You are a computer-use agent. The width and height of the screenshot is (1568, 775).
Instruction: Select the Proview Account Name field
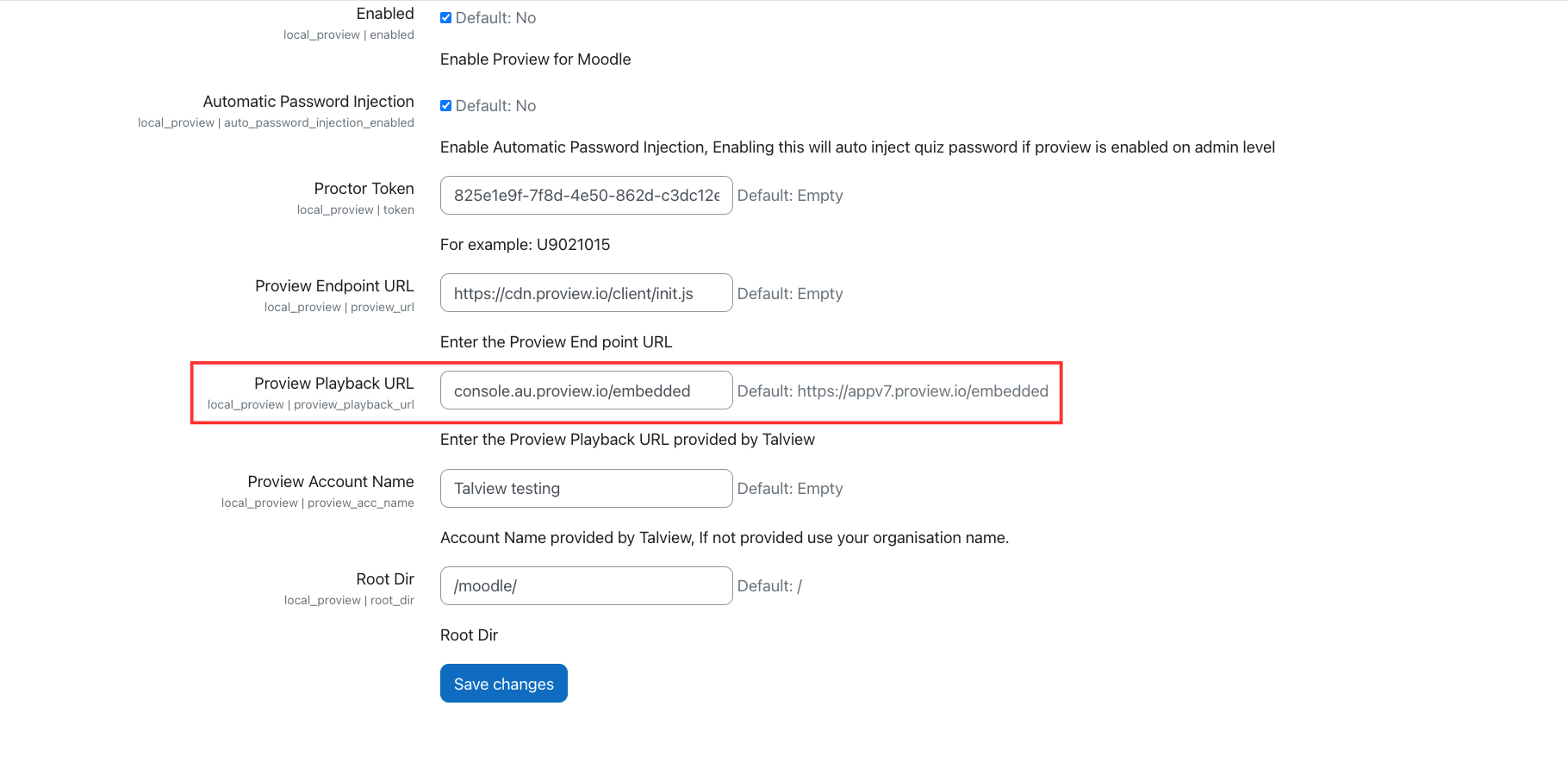tap(586, 489)
